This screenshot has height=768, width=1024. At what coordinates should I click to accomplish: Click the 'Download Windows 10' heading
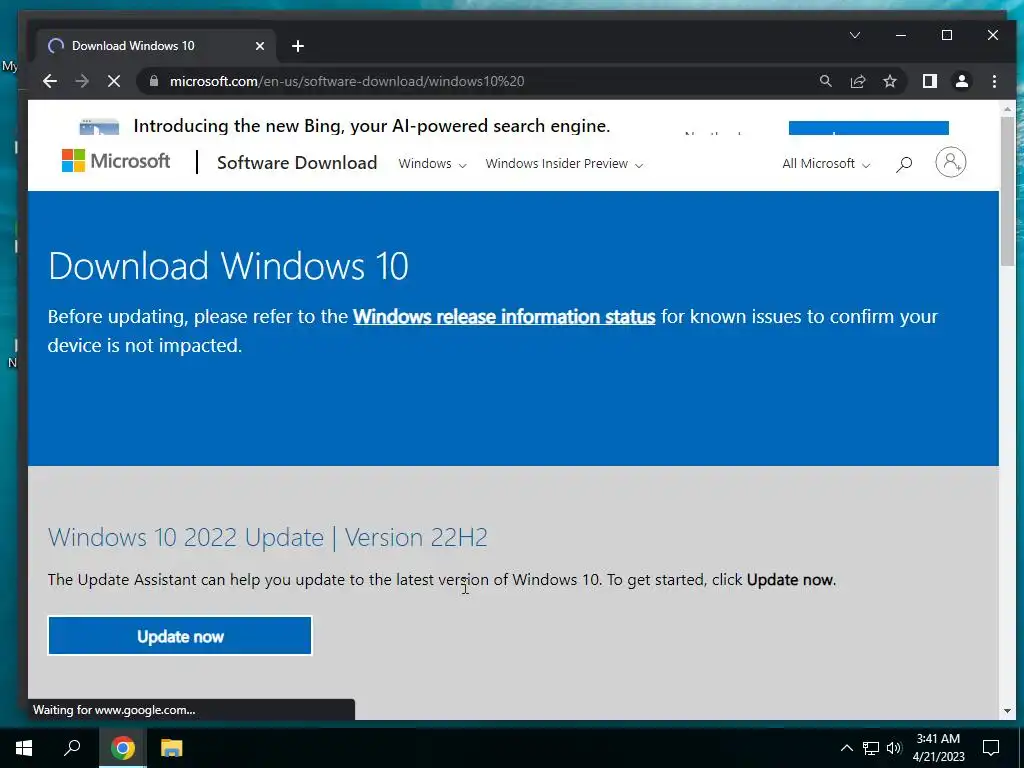tap(229, 266)
